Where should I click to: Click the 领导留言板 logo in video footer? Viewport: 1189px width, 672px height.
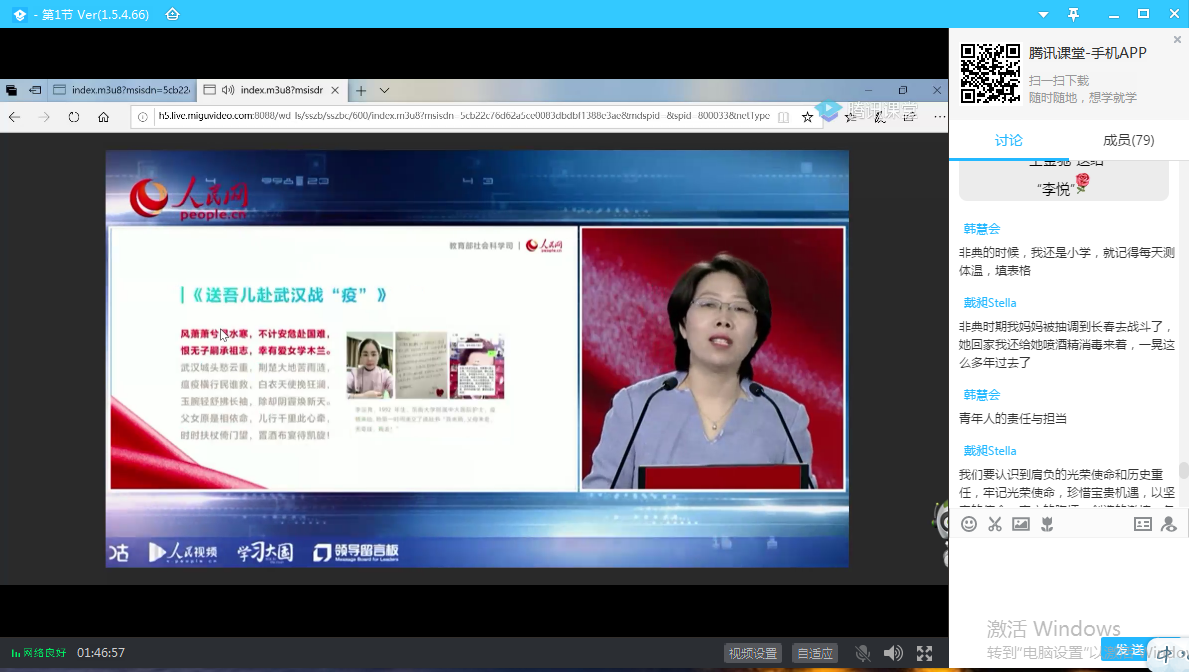[x=356, y=552]
